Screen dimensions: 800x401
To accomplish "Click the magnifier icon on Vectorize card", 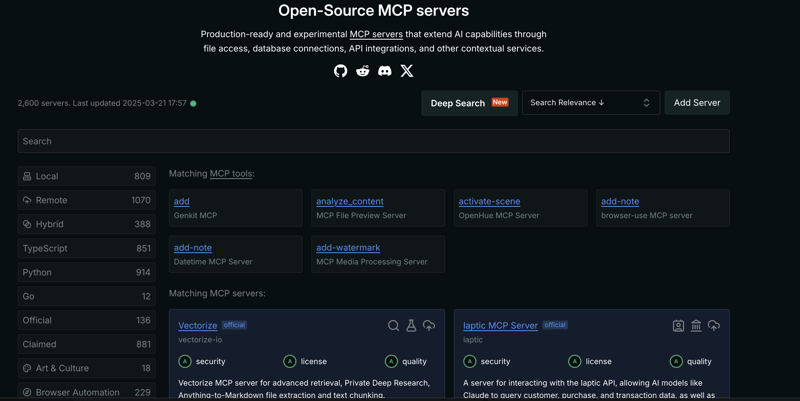I will (393, 326).
